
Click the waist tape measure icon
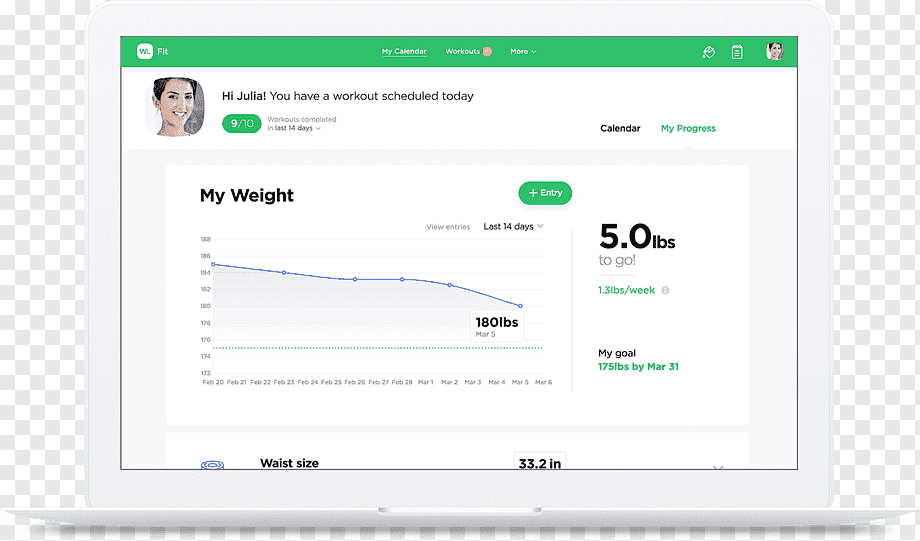point(212,465)
